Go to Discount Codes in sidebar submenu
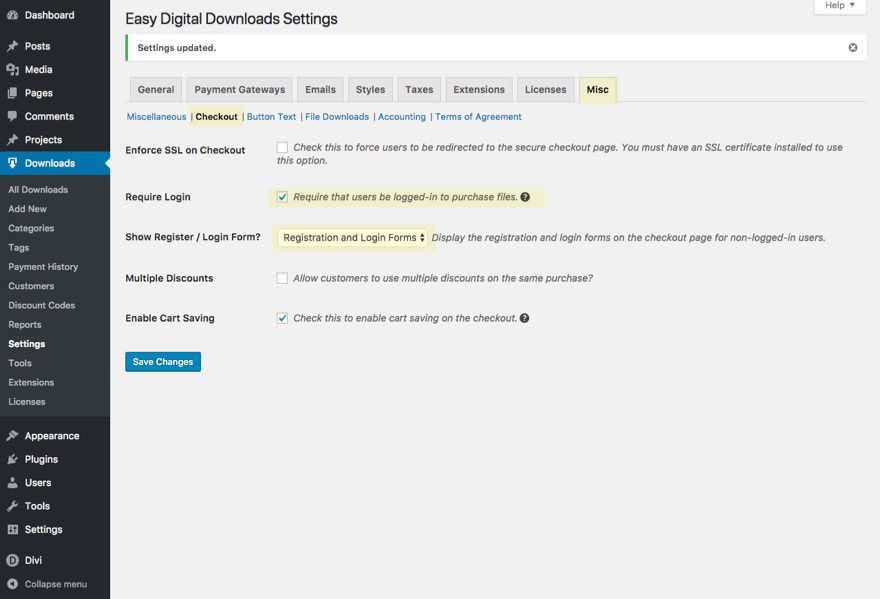 pos(41,306)
